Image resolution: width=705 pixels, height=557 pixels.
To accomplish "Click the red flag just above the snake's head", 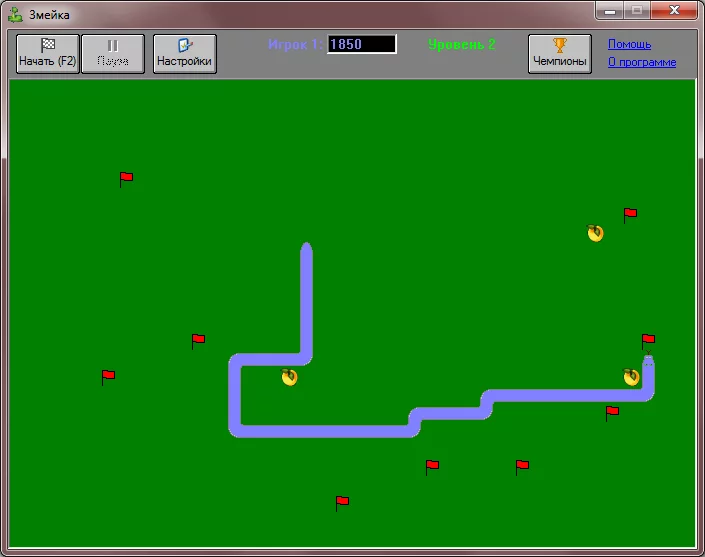I will coord(648,341).
